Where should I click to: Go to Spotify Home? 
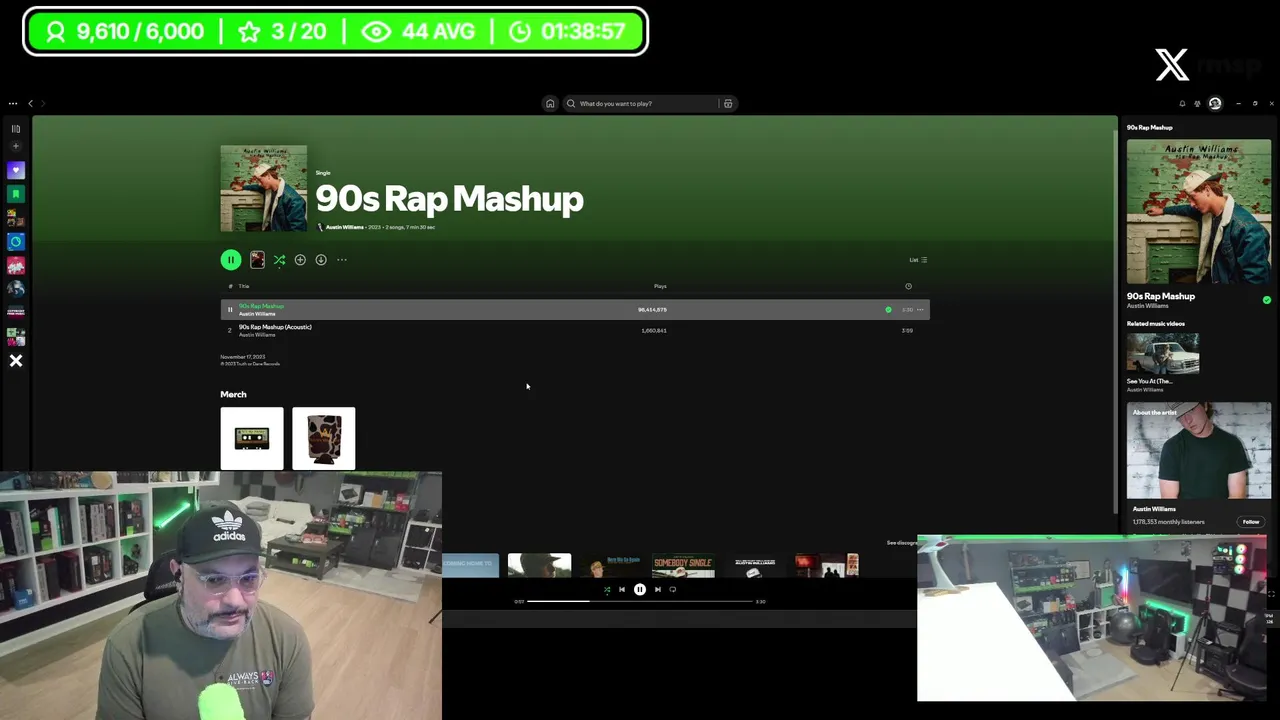(x=550, y=103)
